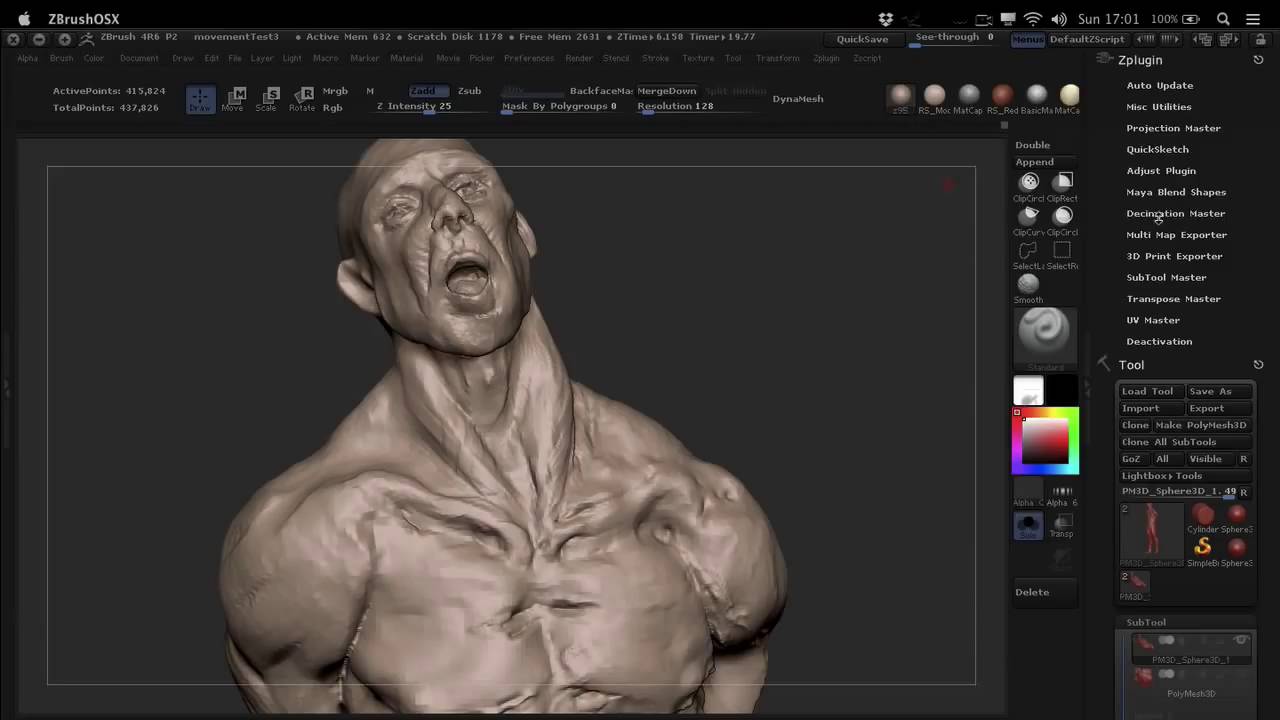Toggle the Mrgb channel
The image size is (1280, 720).
335,91
